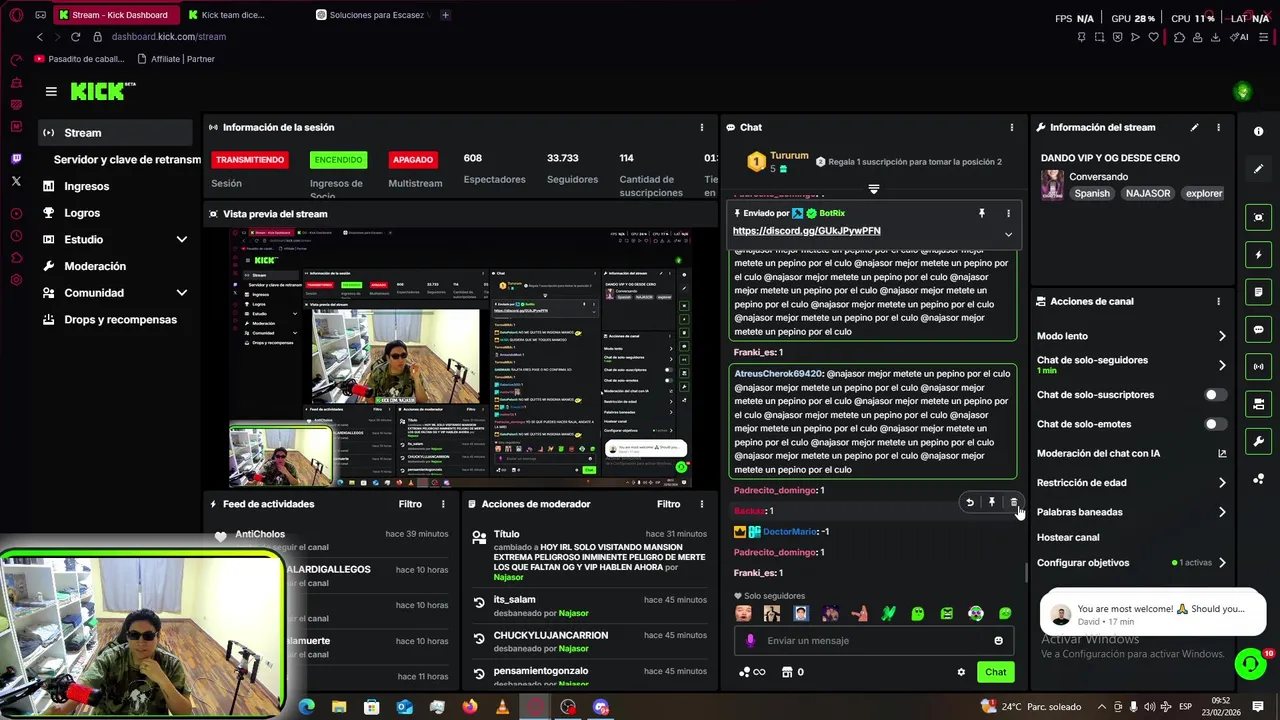Click the stream preview thumbnail
Screen dimensions: 1280x720
(461, 358)
